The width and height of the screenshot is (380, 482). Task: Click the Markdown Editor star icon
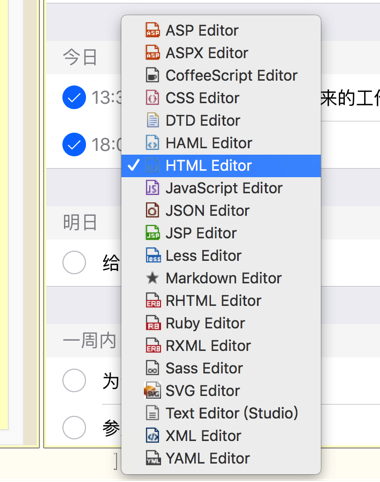click(152, 278)
